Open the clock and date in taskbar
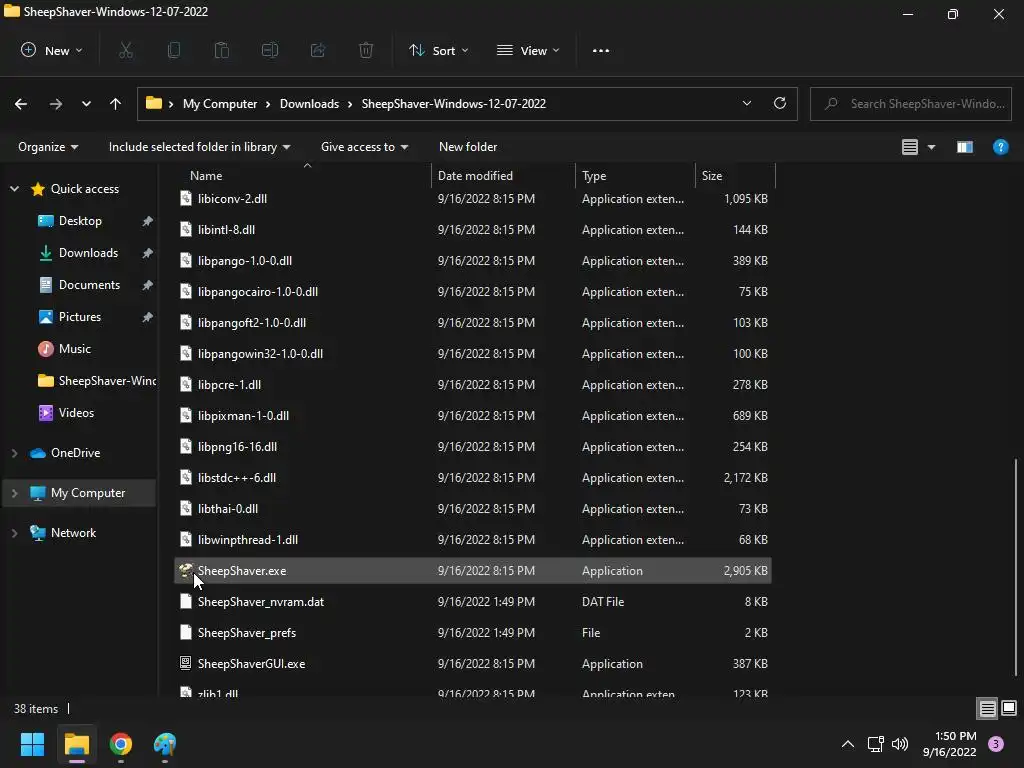The image size is (1024, 768). (x=950, y=744)
